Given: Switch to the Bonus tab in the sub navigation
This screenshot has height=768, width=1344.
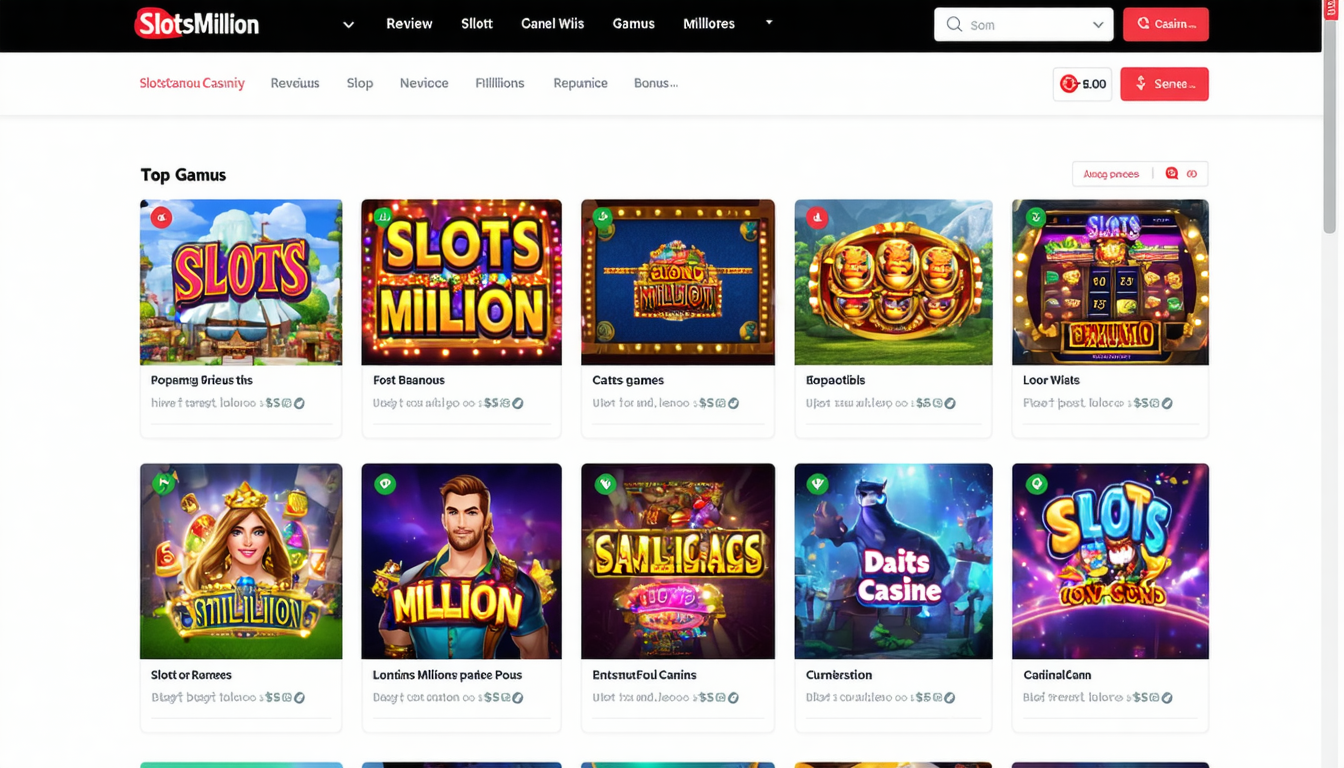Looking at the screenshot, I should (655, 83).
